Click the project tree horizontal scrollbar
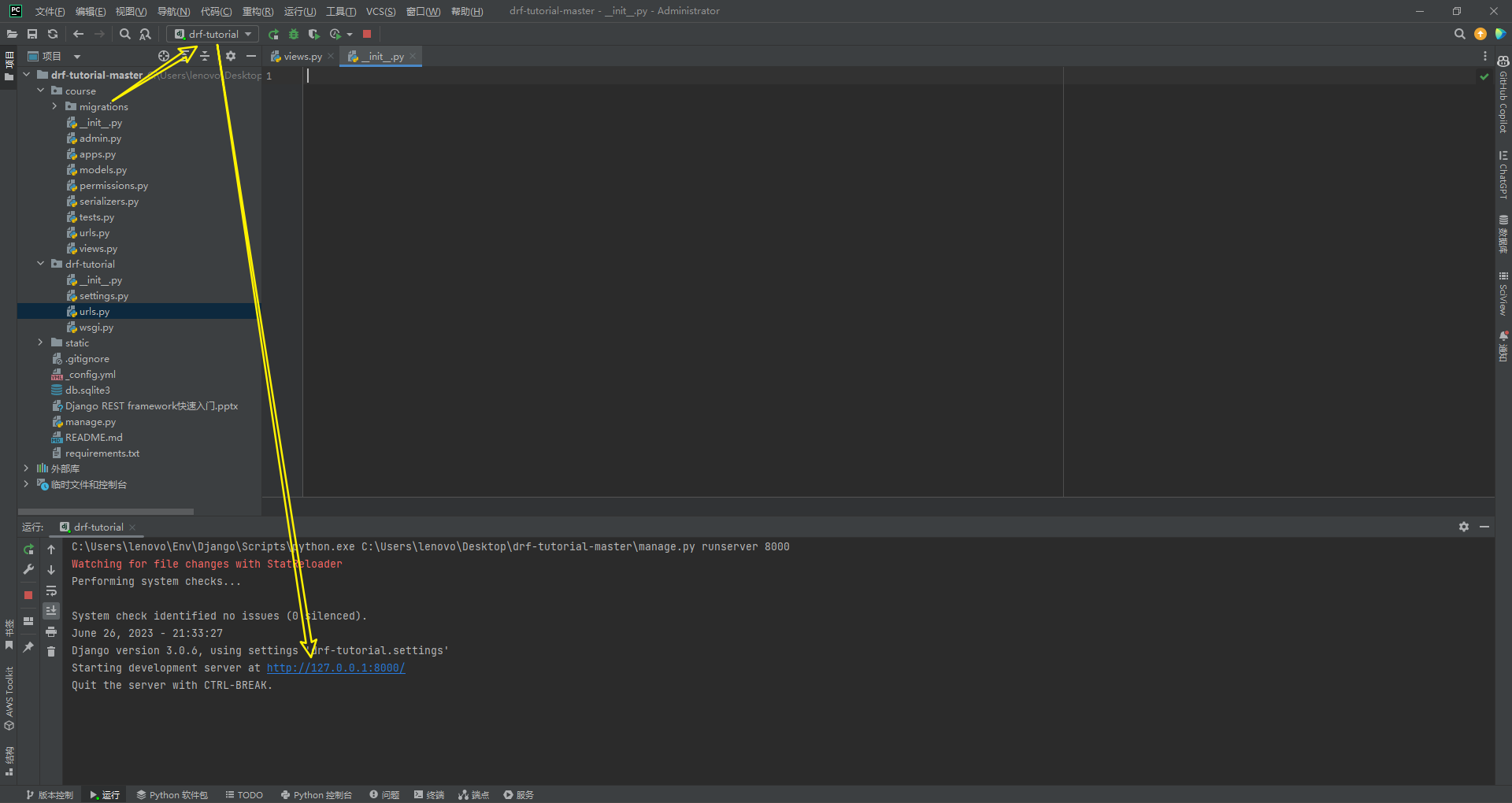1512x803 pixels. click(x=106, y=512)
